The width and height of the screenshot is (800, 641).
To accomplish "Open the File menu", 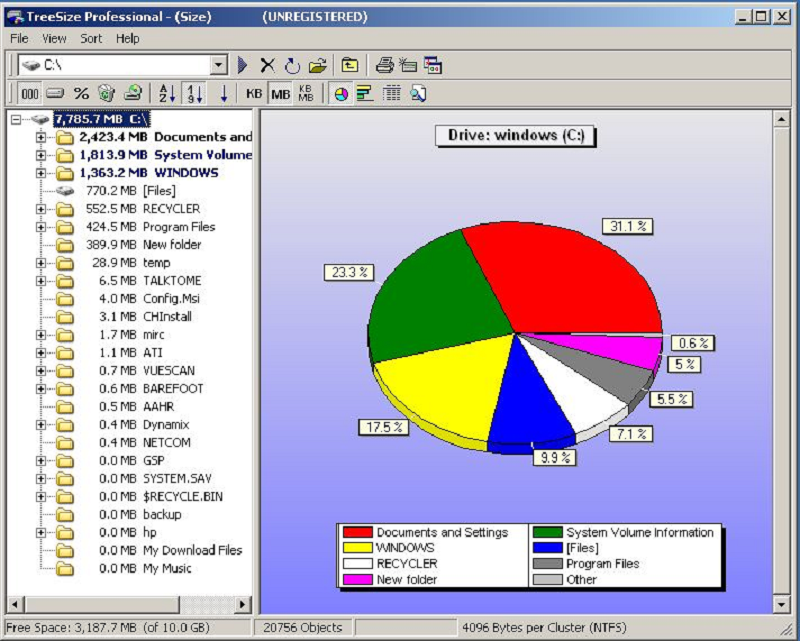I will coord(20,38).
